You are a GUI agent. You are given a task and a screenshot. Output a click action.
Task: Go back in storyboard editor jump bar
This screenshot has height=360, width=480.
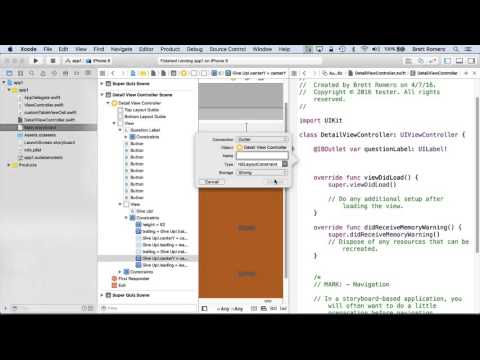coord(113,73)
